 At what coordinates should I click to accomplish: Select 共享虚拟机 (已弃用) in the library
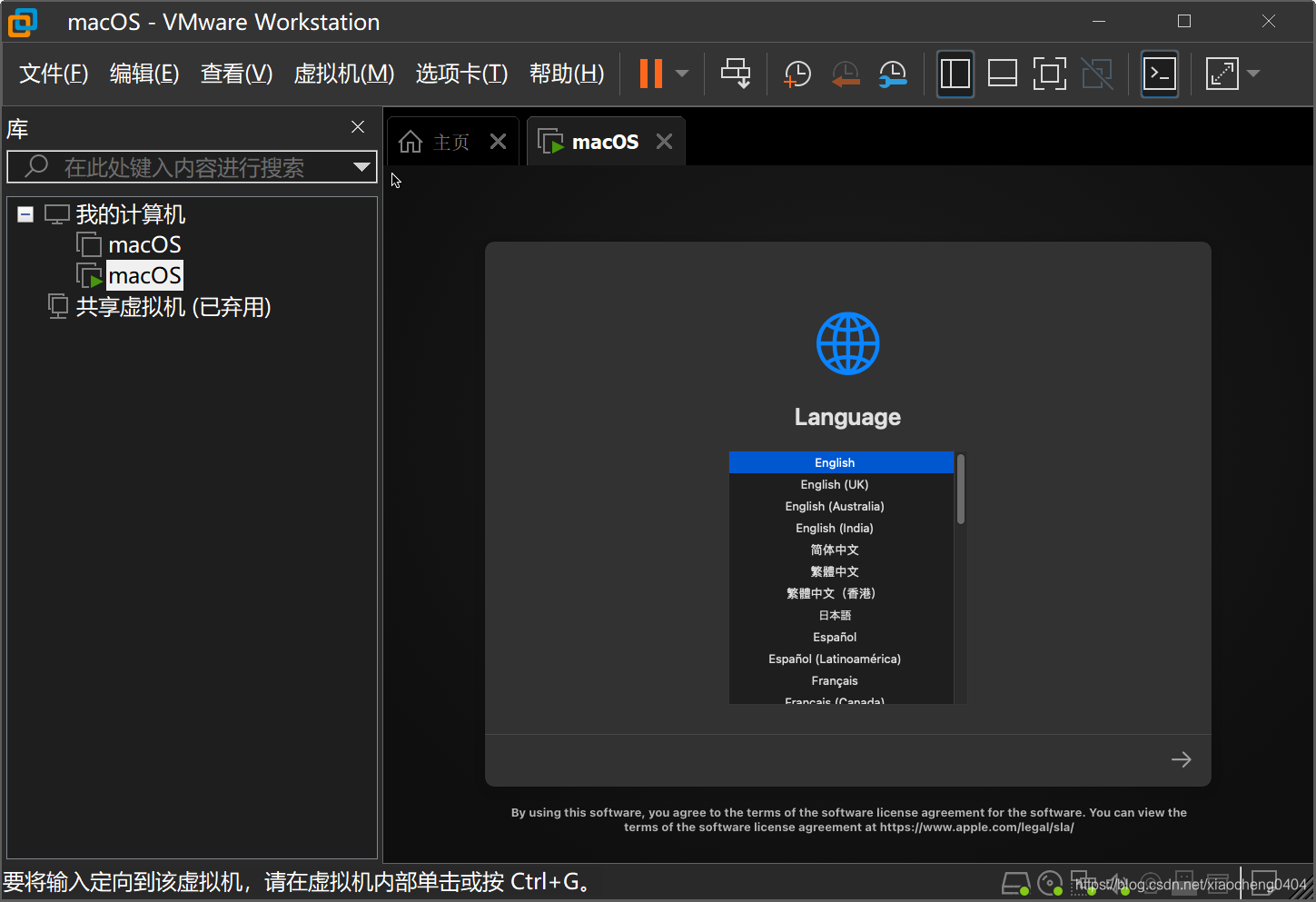click(173, 307)
